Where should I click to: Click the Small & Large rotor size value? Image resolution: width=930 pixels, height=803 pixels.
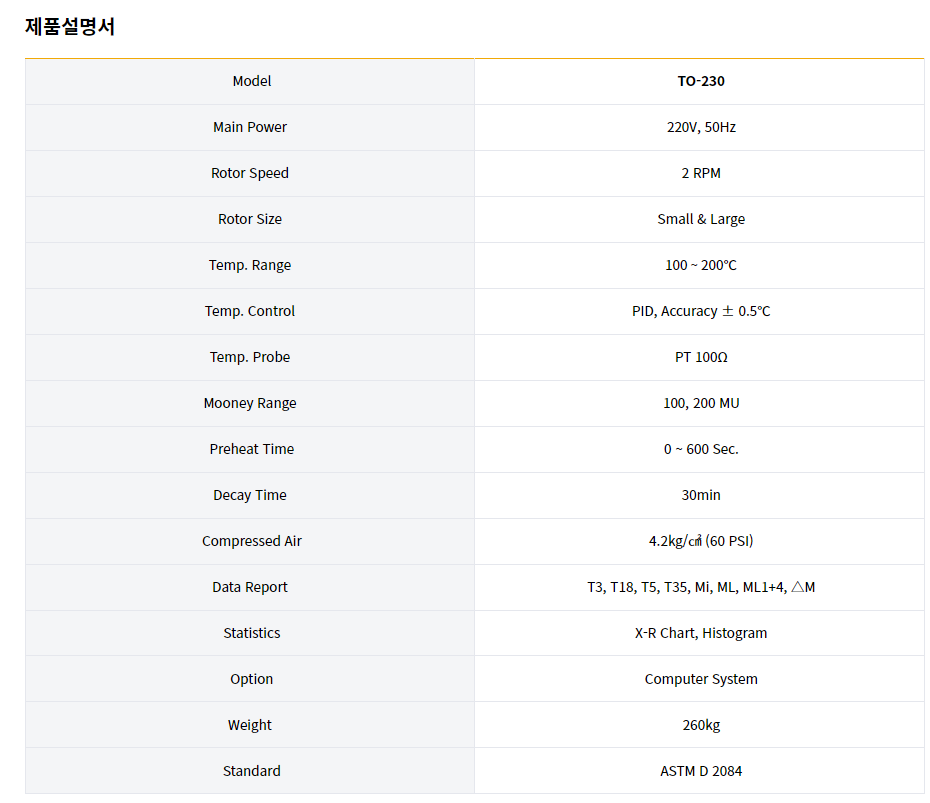tap(700, 219)
